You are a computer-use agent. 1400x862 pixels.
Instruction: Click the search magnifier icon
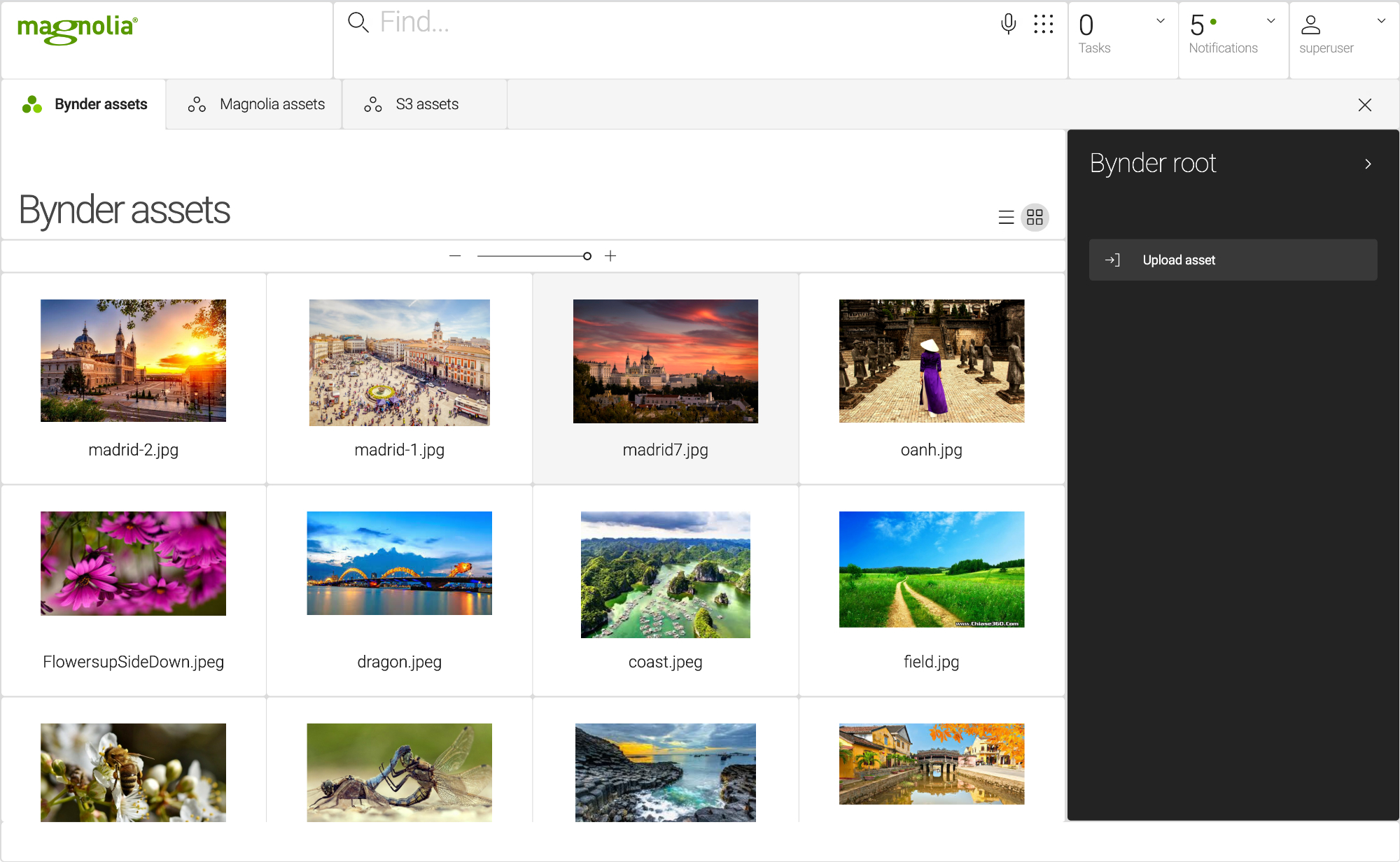(x=358, y=22)
